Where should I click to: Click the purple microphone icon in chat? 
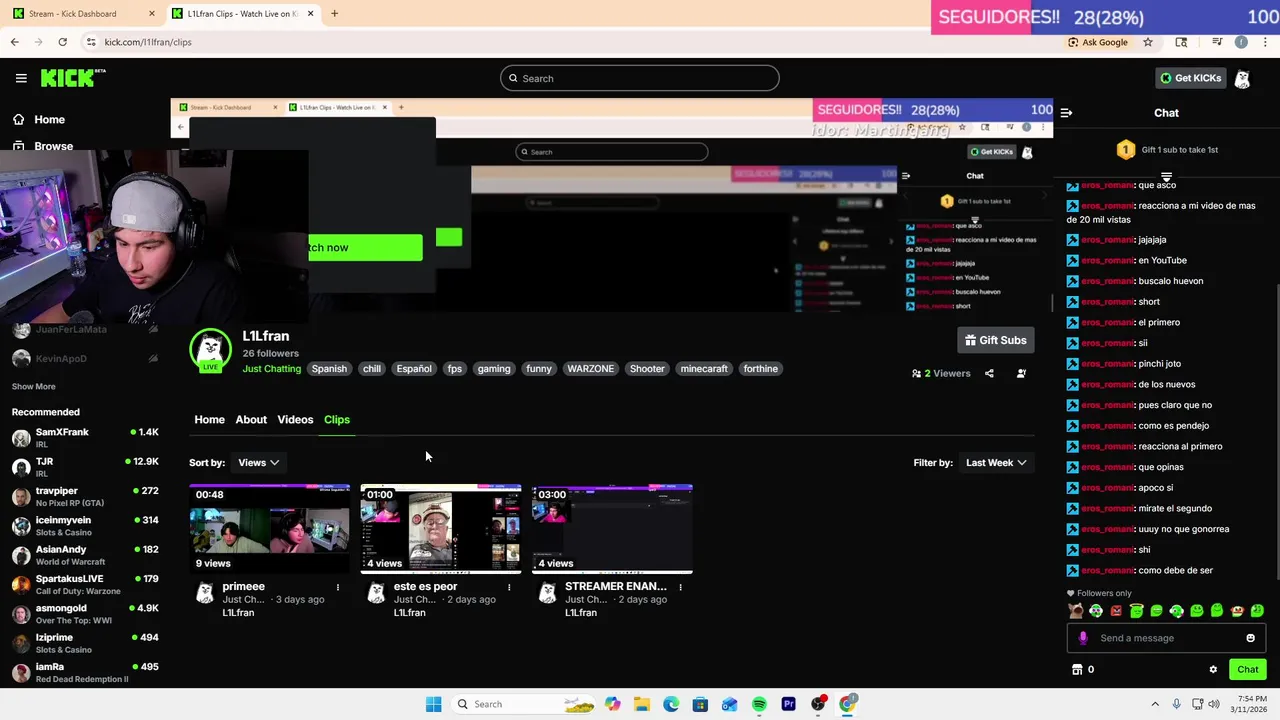pos(1083,638)
